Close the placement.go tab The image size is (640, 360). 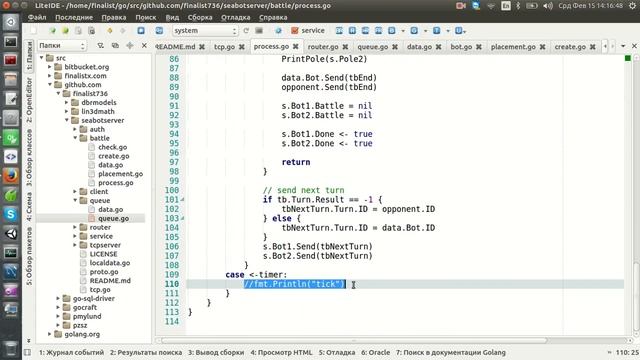pyautogui.click(x=542, y=47)
